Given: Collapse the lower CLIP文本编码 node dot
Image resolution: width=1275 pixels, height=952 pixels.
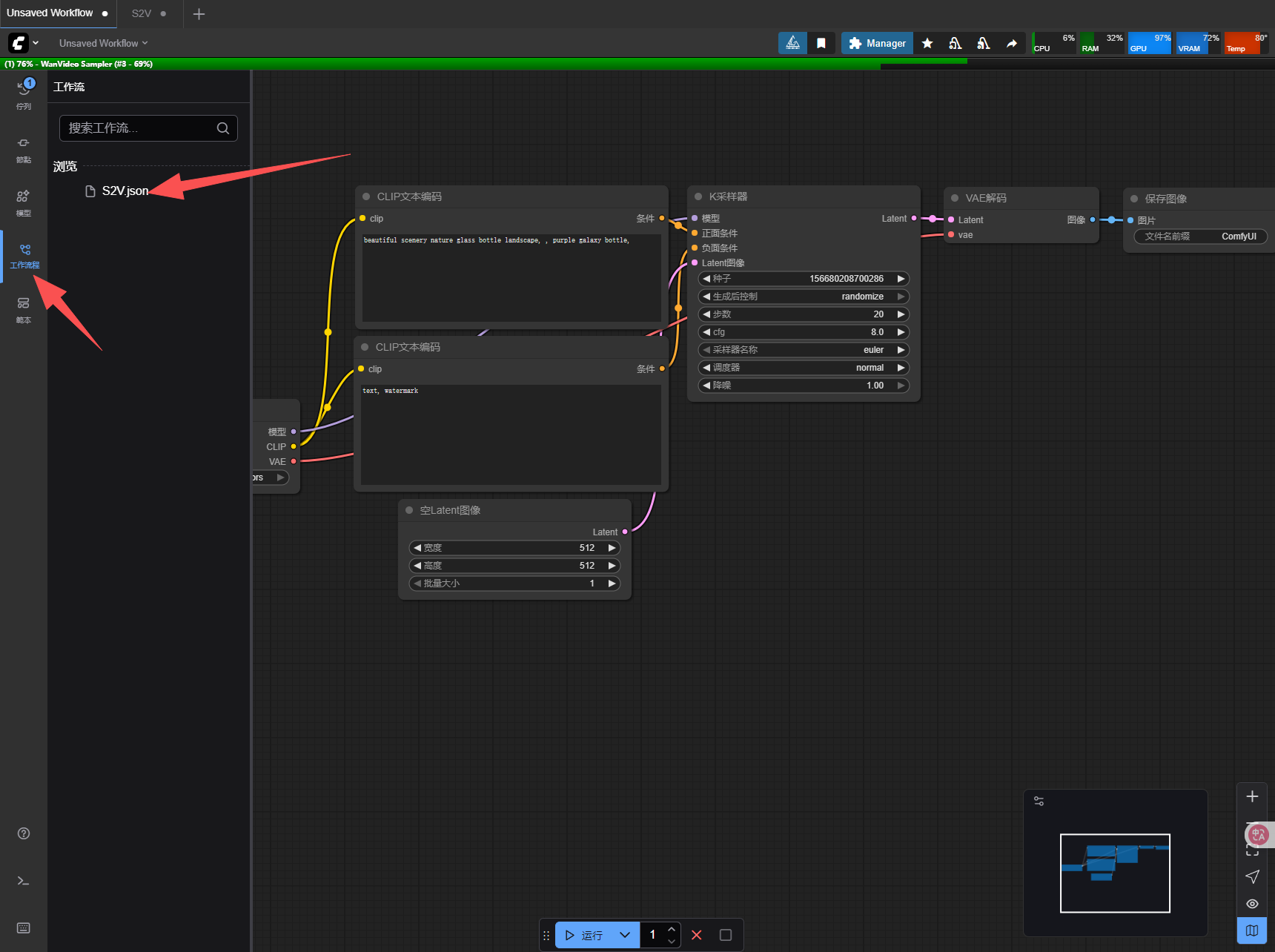Looking at the screenshot, I should (365, 347).
